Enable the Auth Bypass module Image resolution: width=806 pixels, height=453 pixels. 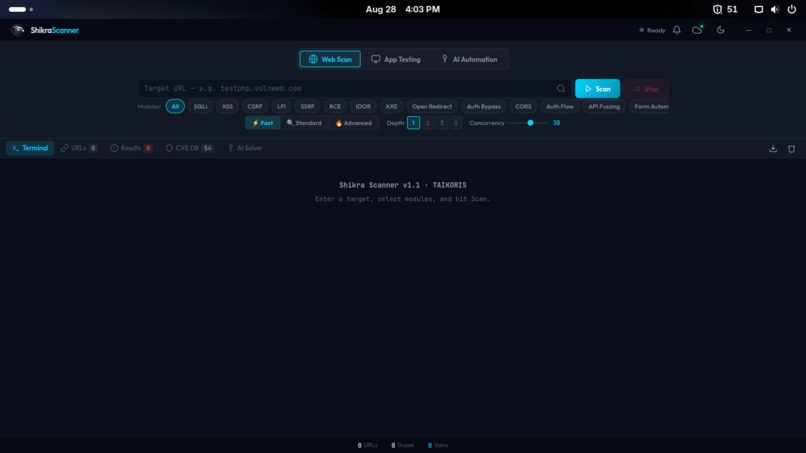pos(483,106)
